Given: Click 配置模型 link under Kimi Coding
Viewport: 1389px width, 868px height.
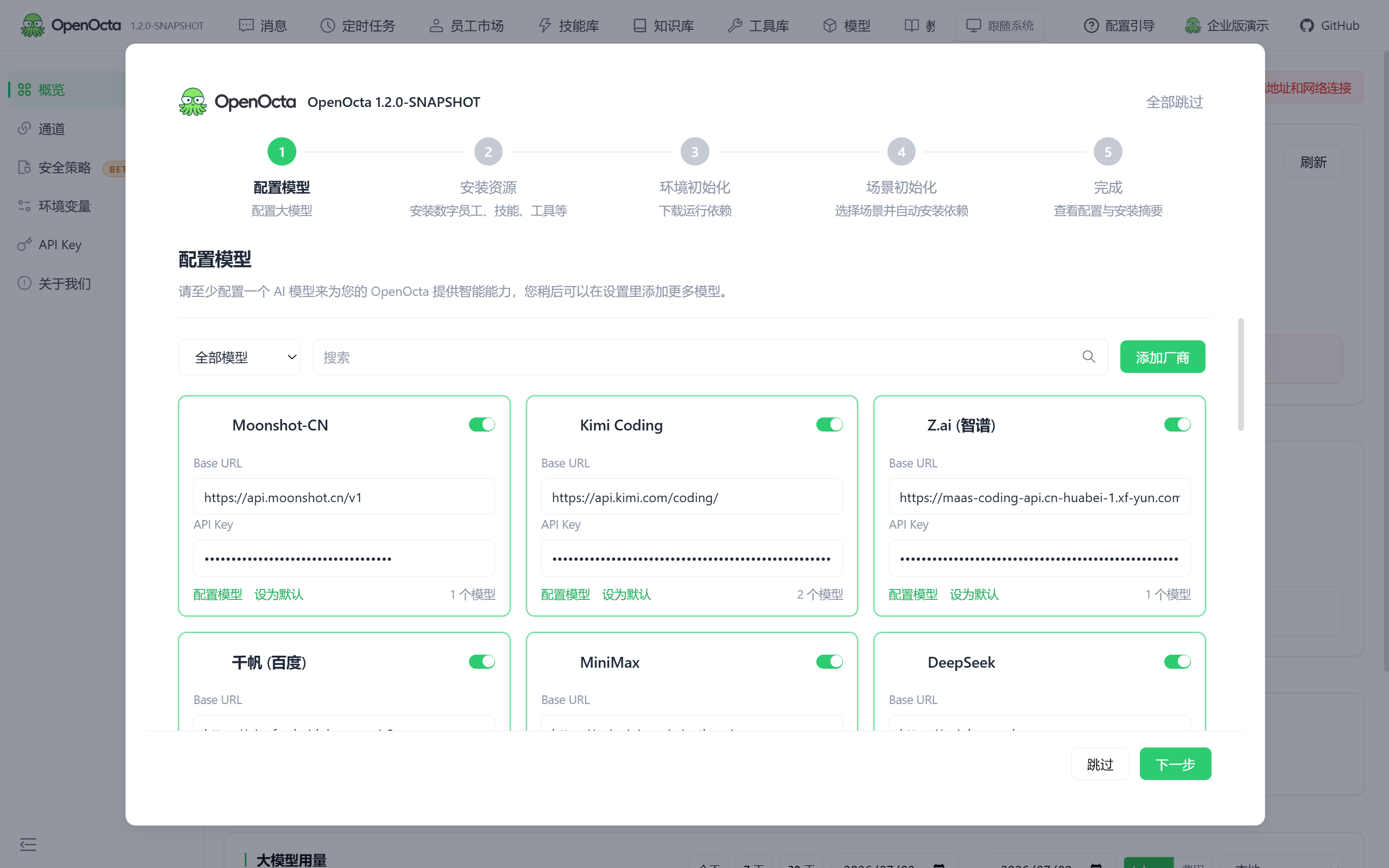Looking at the screenshot, I should point(566,594).
